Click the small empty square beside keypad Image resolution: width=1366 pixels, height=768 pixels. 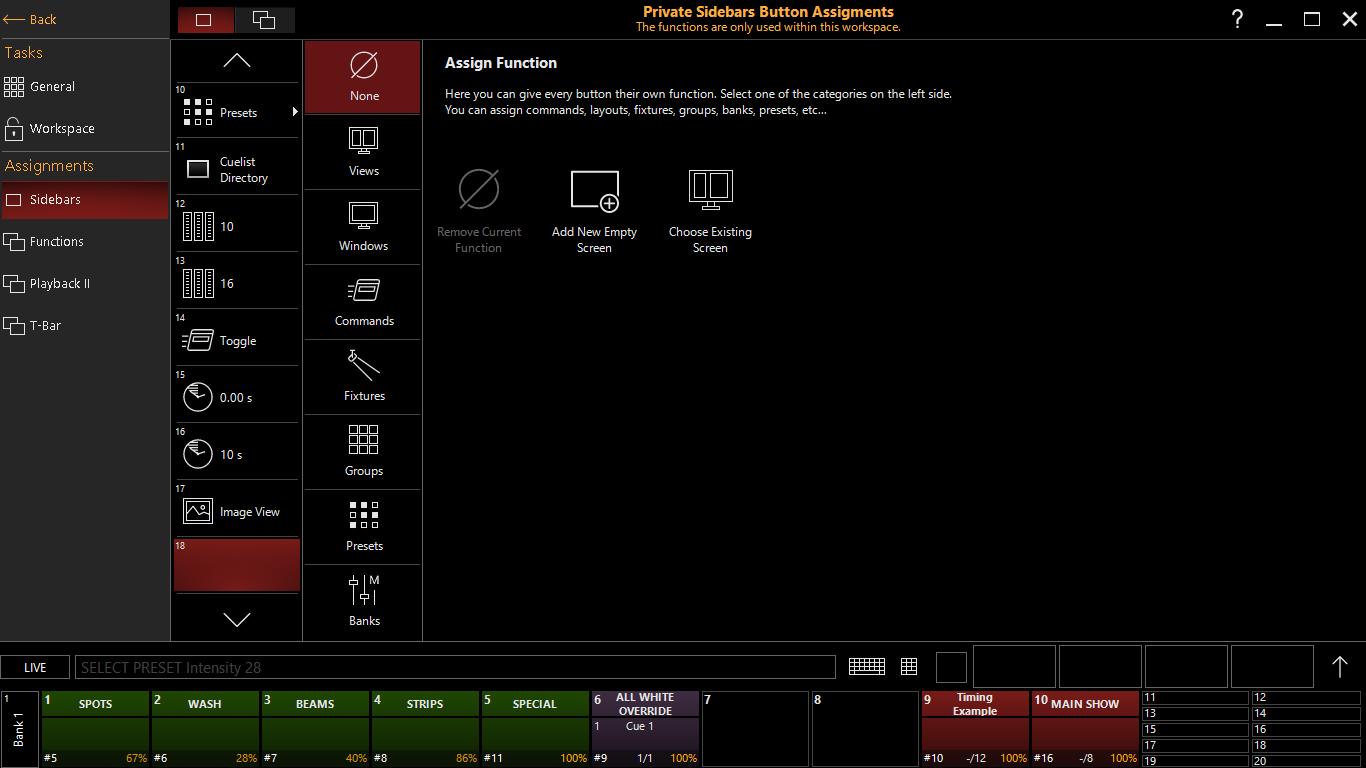click(951, 667)
